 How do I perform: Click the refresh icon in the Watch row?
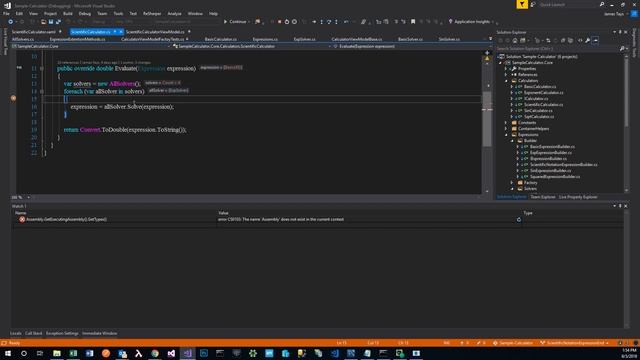519,220
